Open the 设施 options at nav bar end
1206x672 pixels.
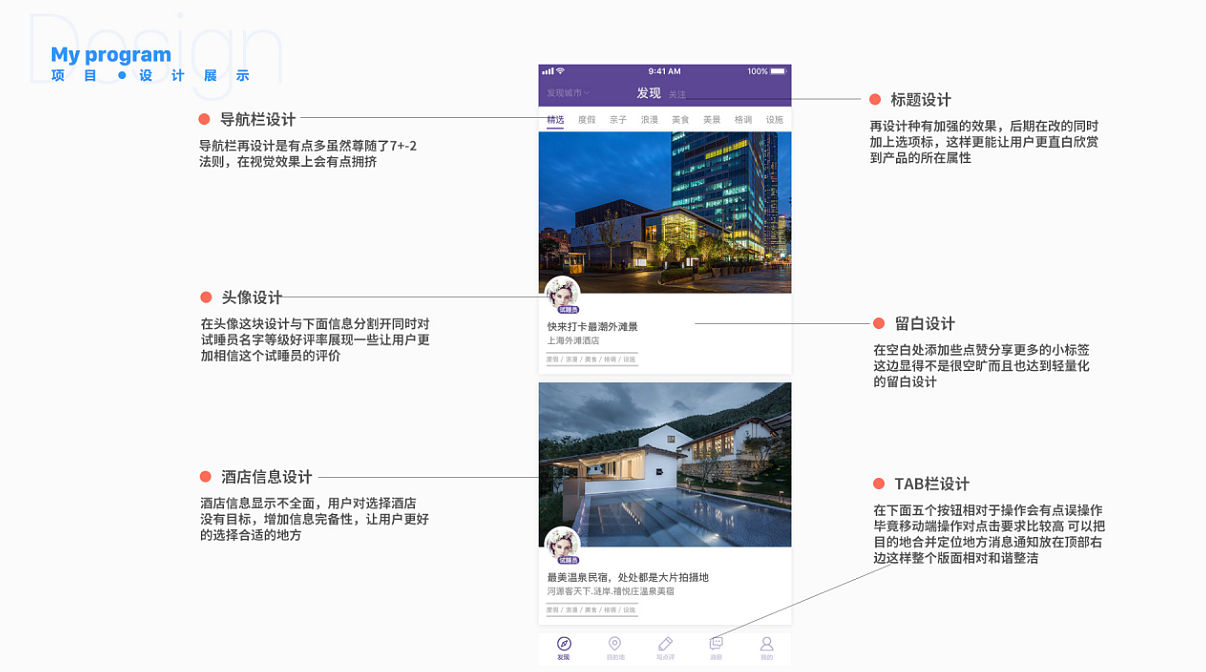[x=774, y=119]
